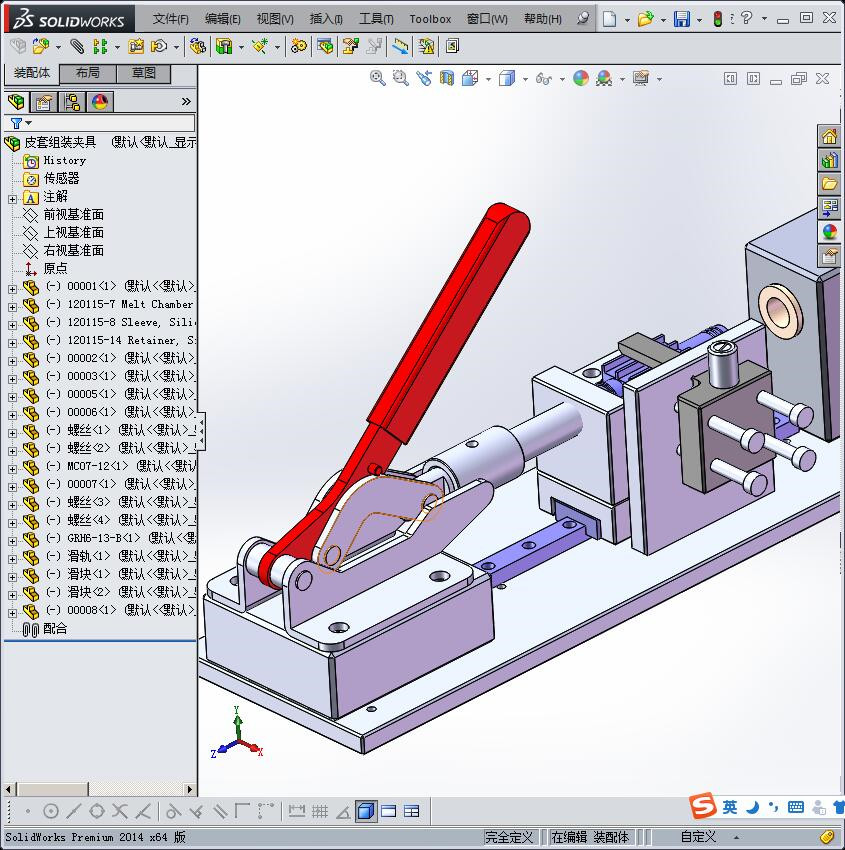The width and height of the screenshot is (845, 850).
Task: Select 上视基准面 plane in the tree
Action: [x=73, y=233]
